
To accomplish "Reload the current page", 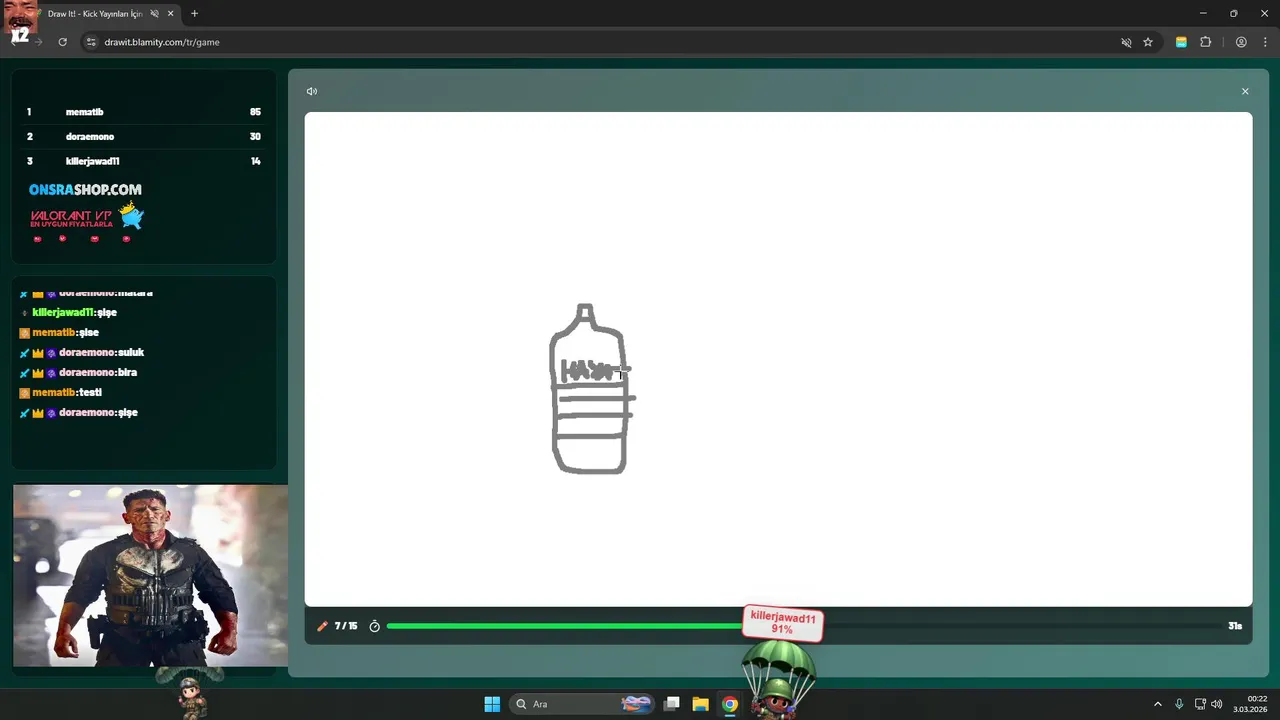I will [x=62, y=42].
